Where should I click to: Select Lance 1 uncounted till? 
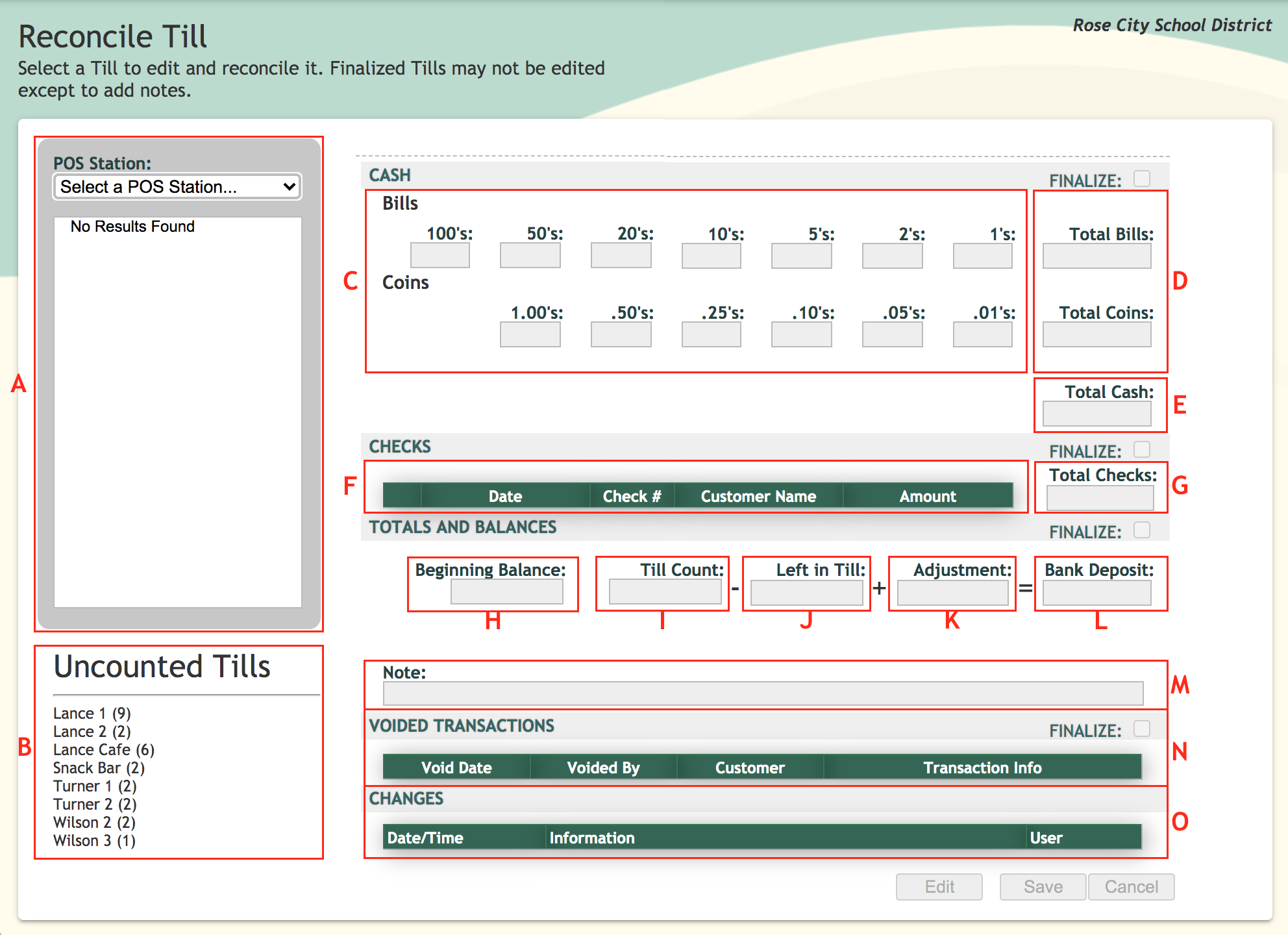pyautogui.click(x=92, y=714)
